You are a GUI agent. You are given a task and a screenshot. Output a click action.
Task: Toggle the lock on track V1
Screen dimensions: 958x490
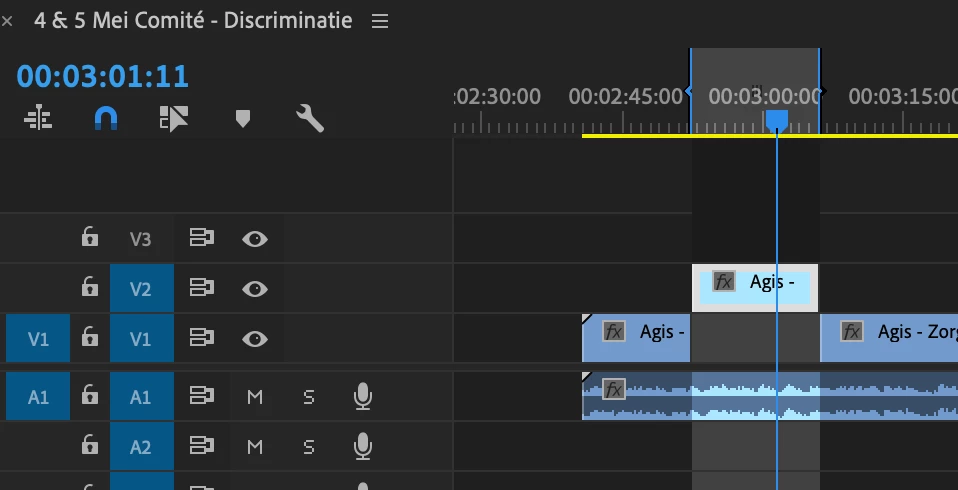coord(90,337)
